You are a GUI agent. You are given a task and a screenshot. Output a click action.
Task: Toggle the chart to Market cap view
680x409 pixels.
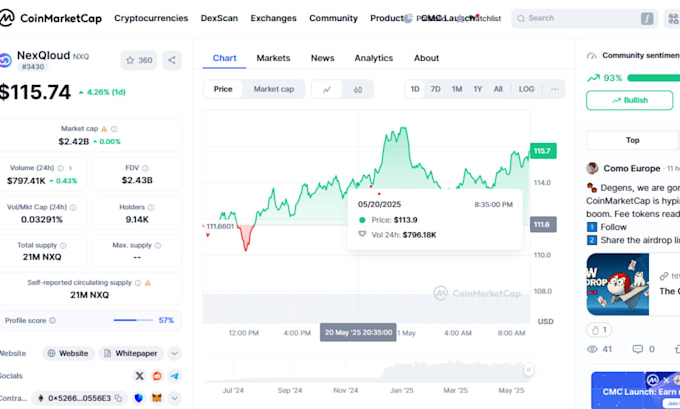click(273, 89)
